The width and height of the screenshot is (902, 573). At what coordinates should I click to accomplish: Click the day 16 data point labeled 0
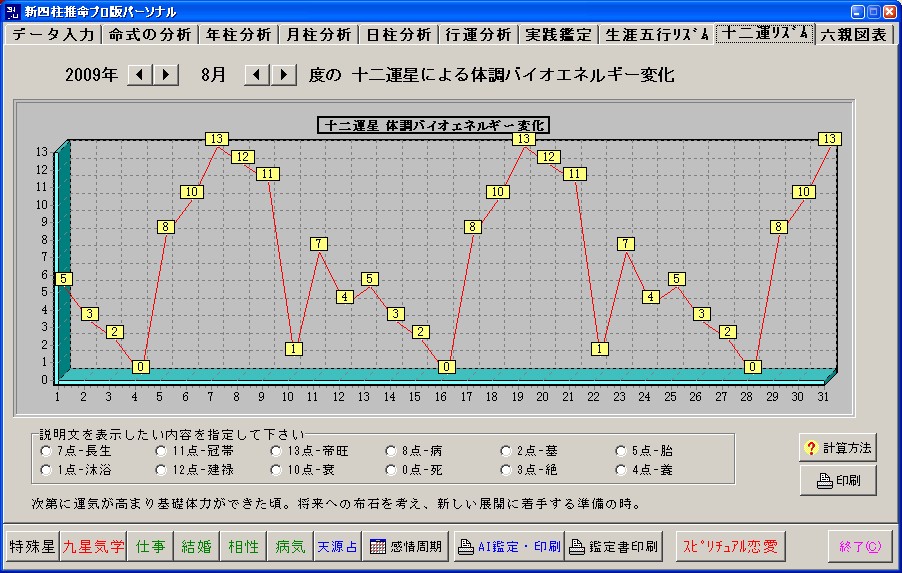(447, 366)
